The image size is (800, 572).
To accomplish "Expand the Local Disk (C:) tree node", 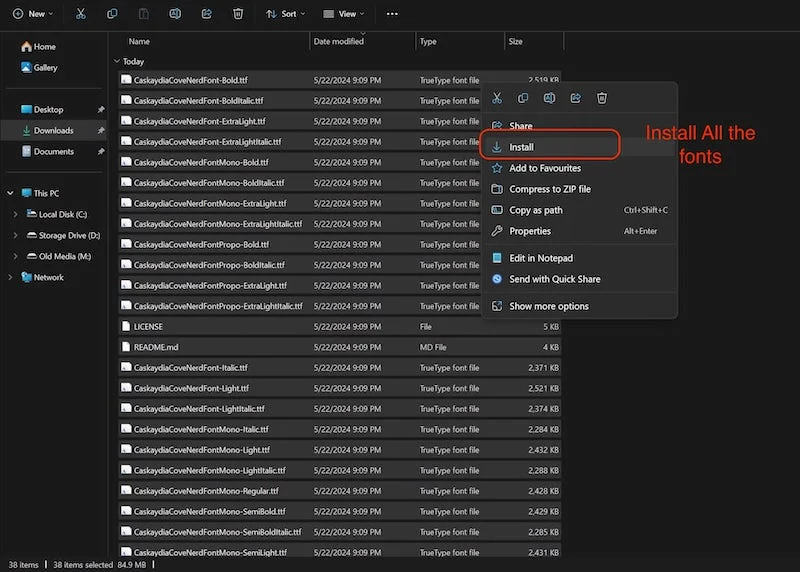I will click(15, 214).
